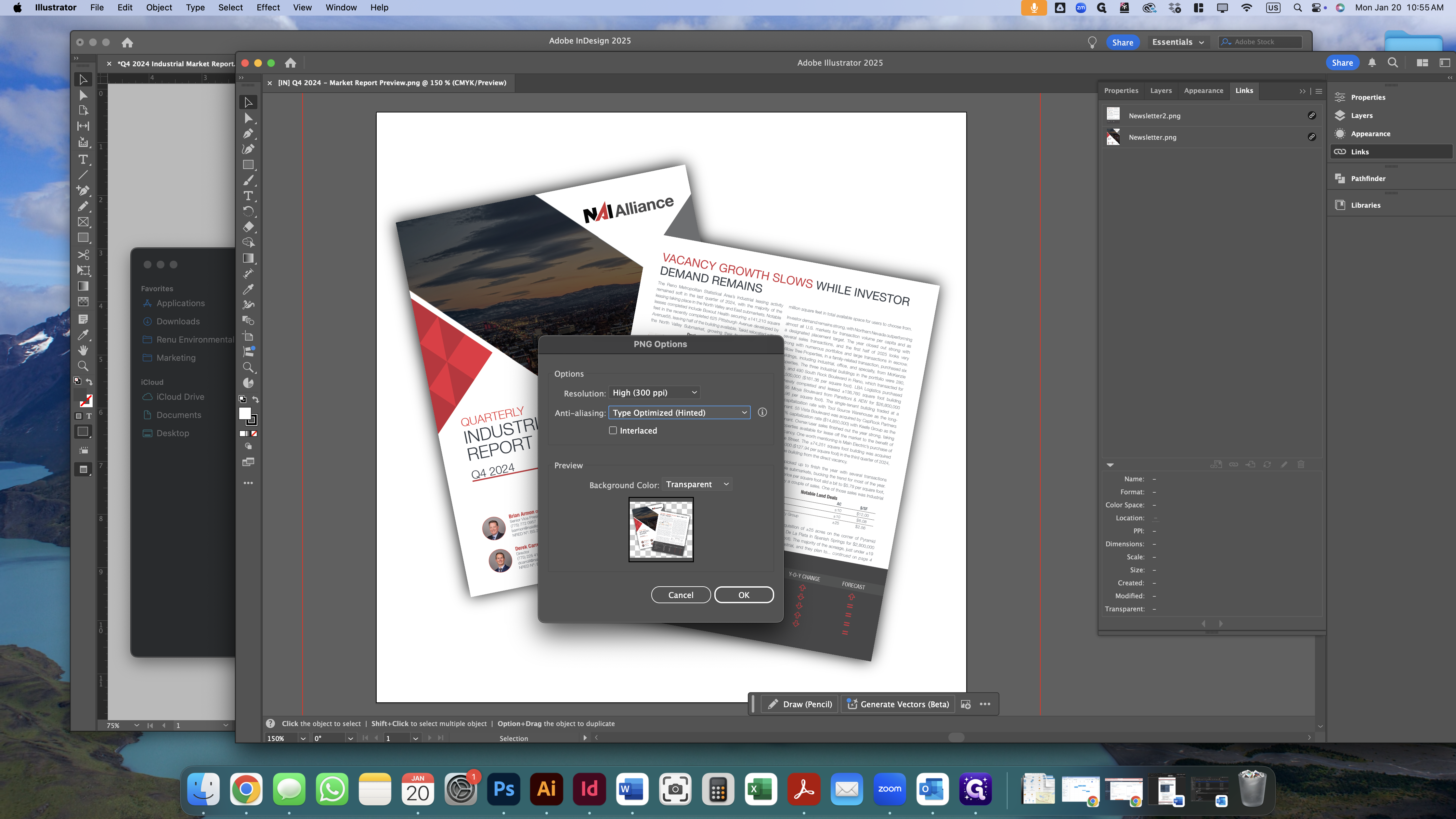
Task: Click the PNG preview thumbnail
Action: [661, 530]
